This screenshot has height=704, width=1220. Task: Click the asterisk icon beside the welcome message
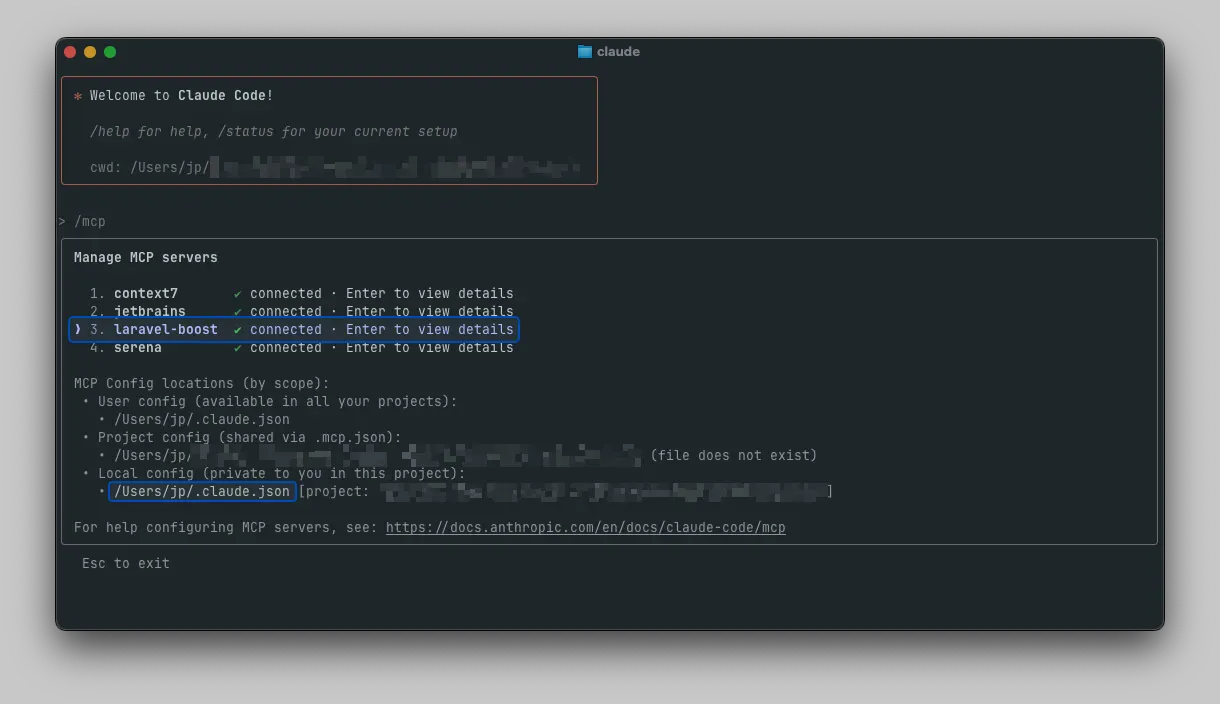point(77,95)
